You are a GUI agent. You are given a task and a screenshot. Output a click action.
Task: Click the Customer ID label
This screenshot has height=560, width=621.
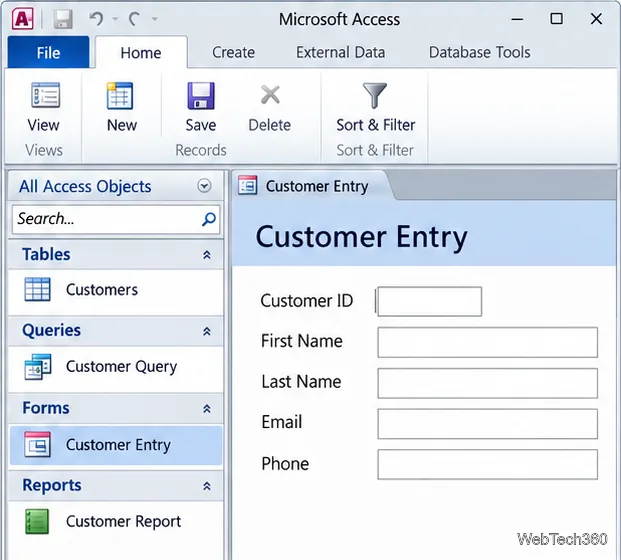[x=307, y=301]
